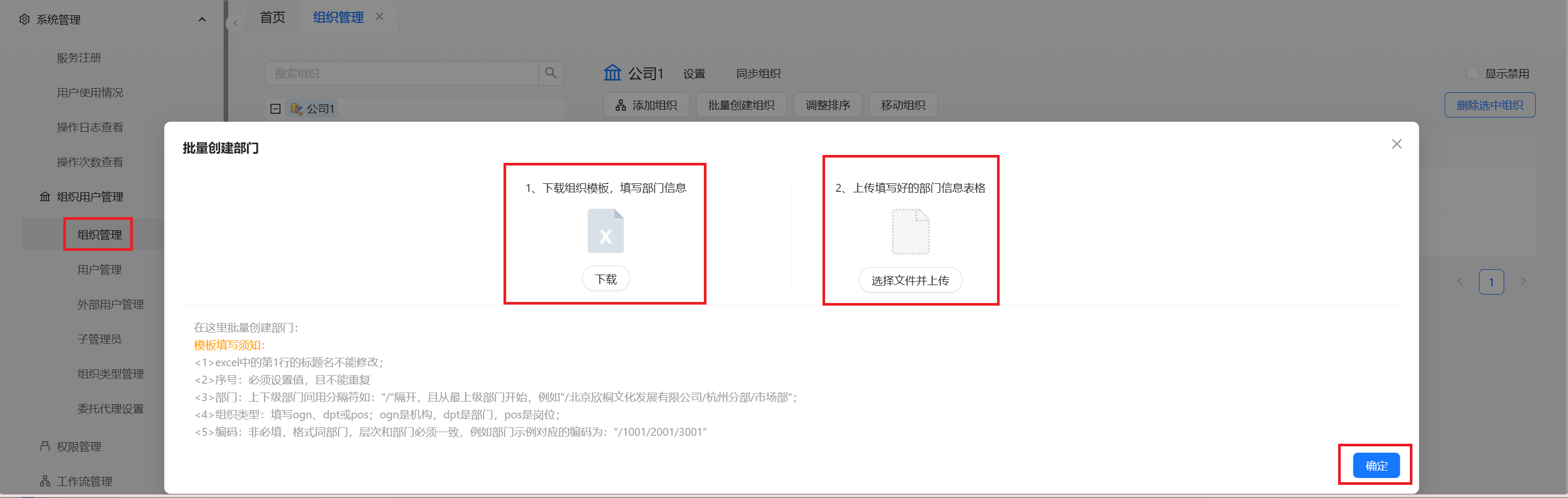Image resolution: width=1568 pixels, height=498 pixels.
Task: Click 选择文件并上传 button
Action: pyautogui.click(x=910, y=280)
